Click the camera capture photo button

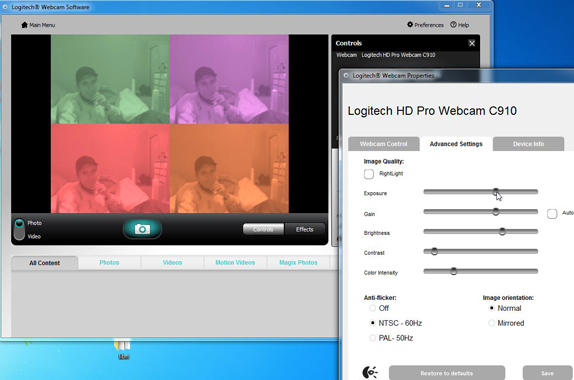(142, 229)
